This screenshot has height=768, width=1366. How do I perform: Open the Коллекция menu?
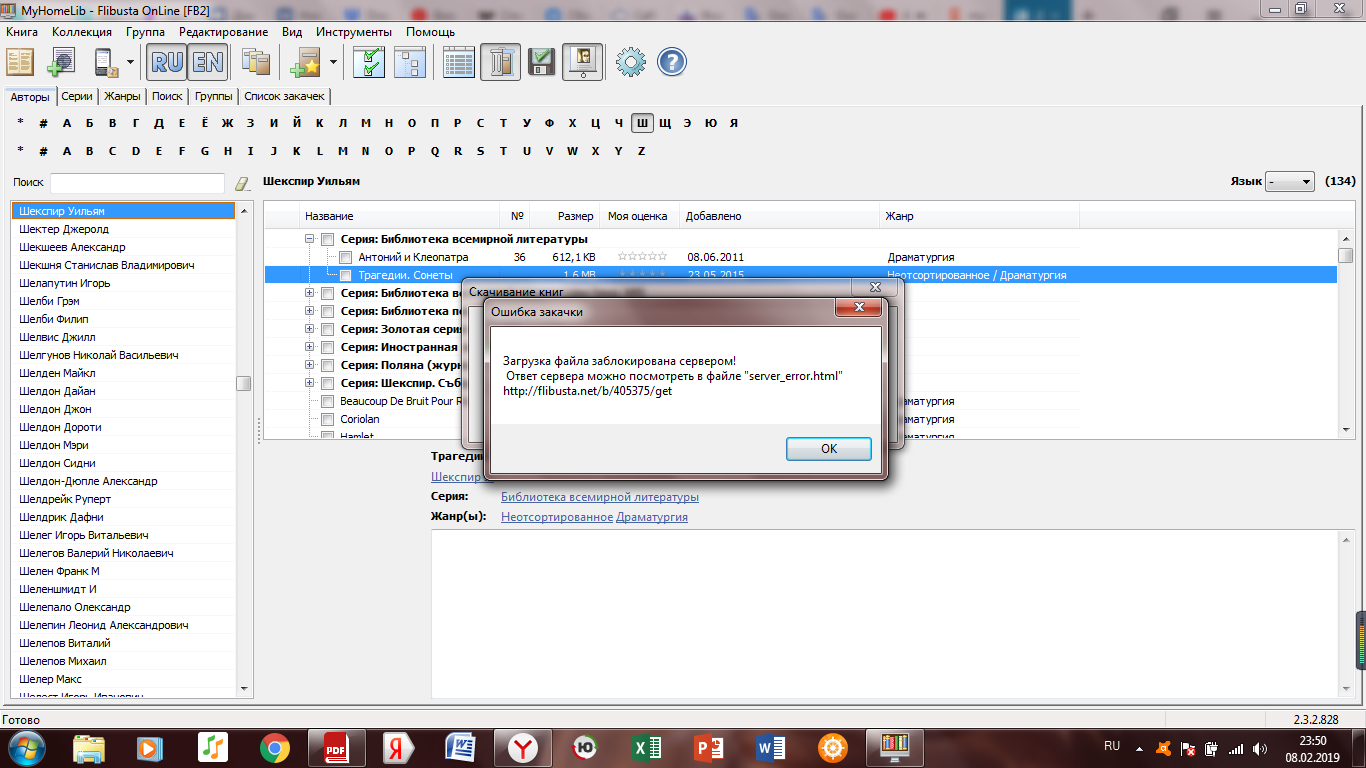82,32
